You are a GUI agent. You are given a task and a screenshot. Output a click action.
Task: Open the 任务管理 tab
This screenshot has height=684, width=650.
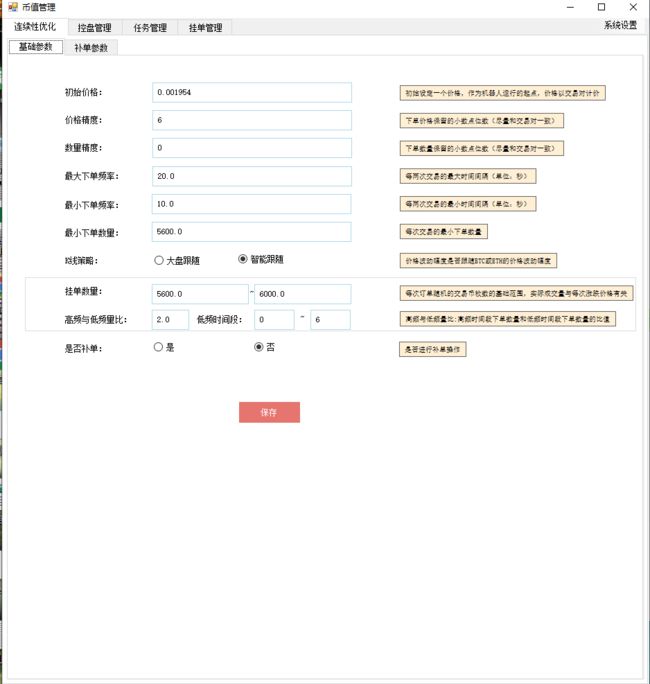pos(150,28)
